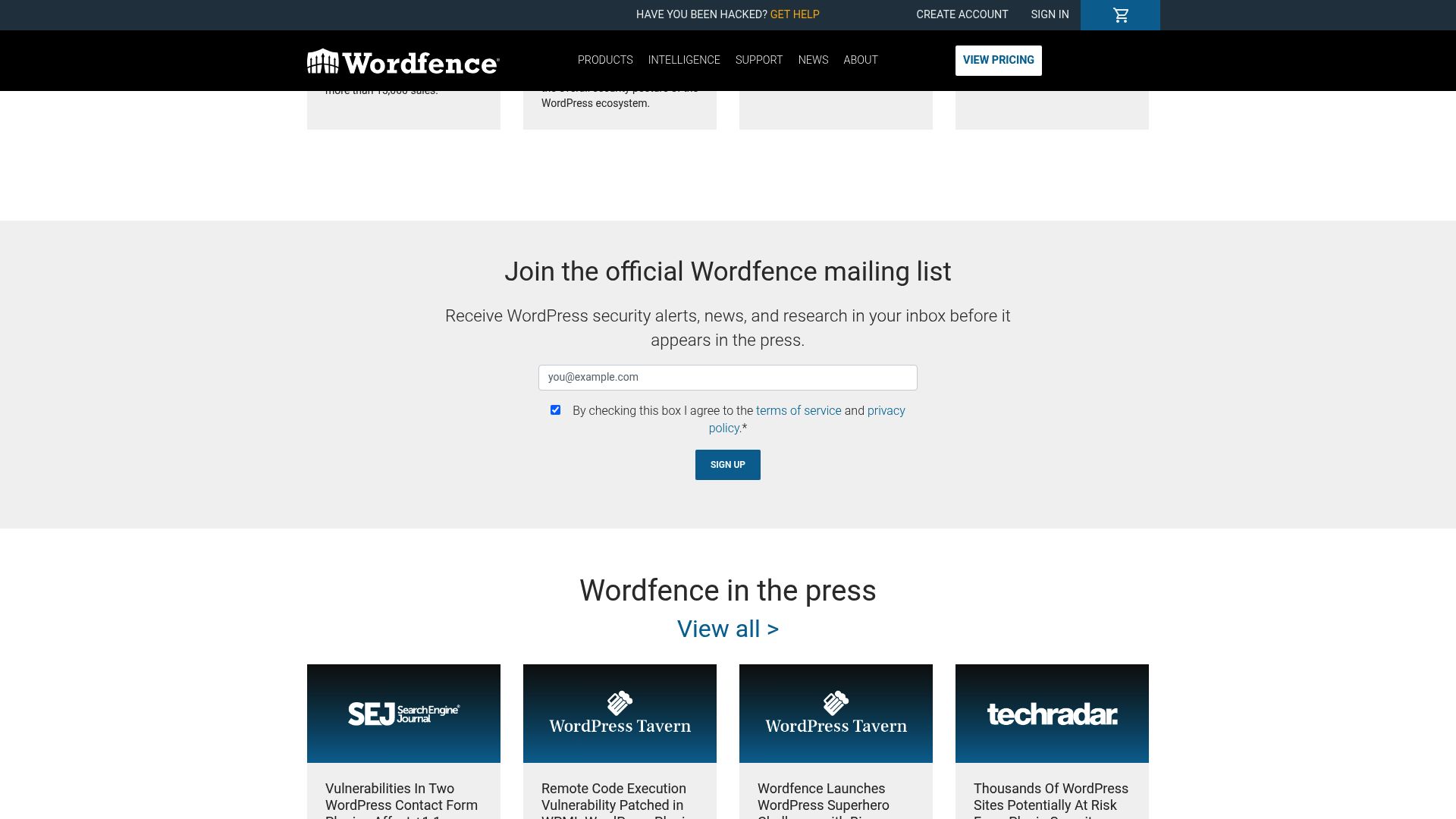Open the TechRadar logo card
The height and width of the screenshot is (819, 1456).
(1052, 714)
